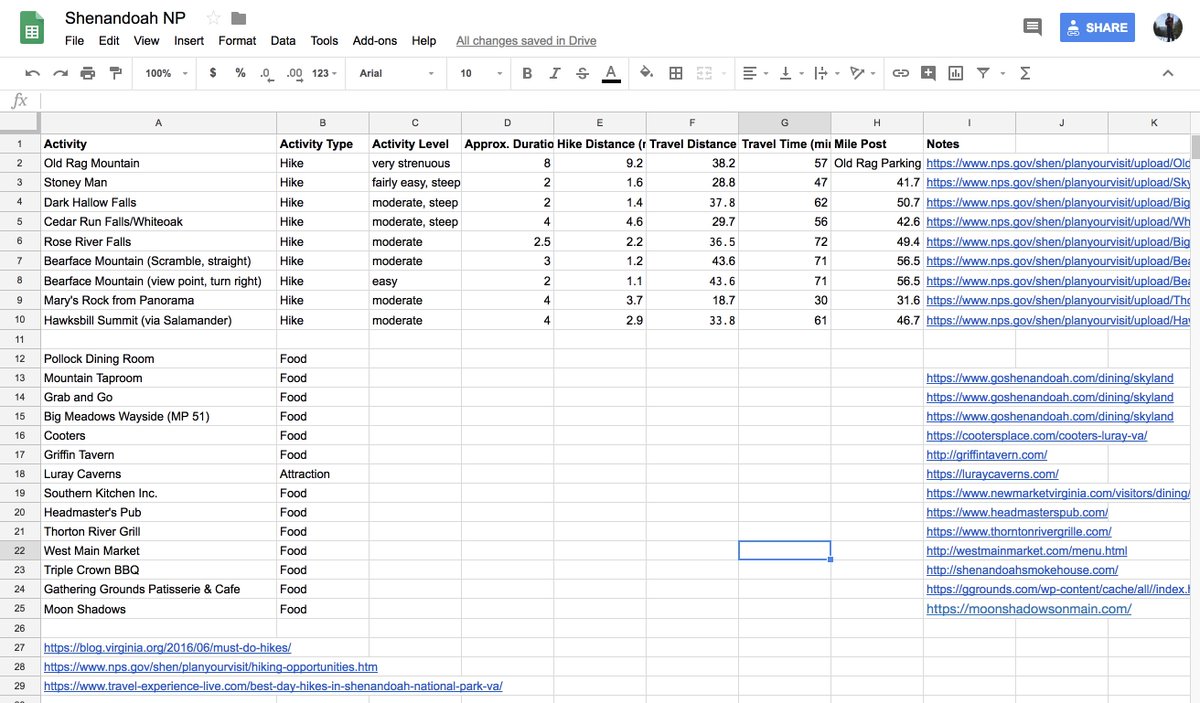Open the Add-ons menu
Screen dimensions: 1200x703
375,41
